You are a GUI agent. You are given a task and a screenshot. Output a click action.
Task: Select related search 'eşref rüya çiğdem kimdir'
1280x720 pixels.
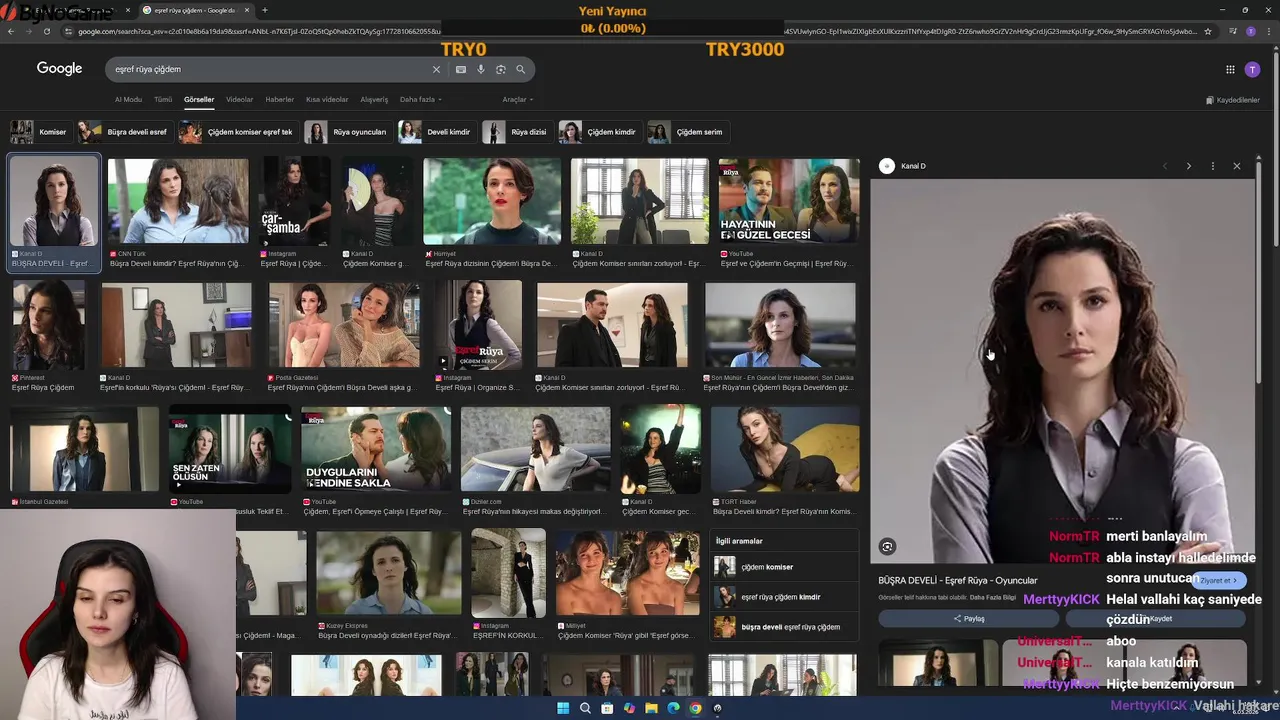click(x=785, y=597)
